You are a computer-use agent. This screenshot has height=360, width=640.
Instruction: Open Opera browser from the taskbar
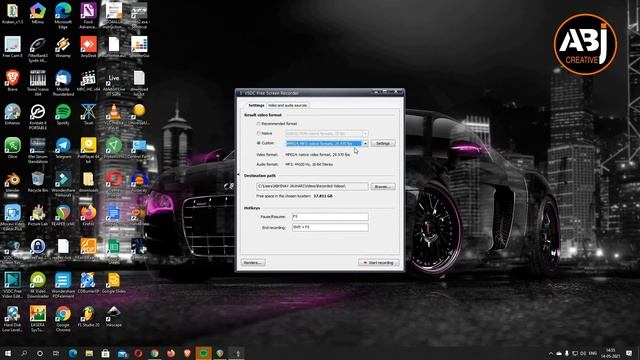tap(138, 353)
